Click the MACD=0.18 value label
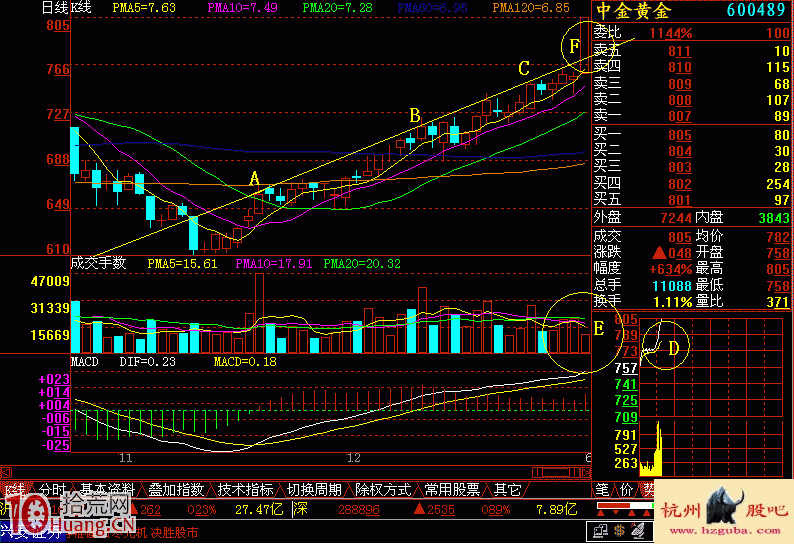Viewport: 794px width, 544px height. coord(245,362)
